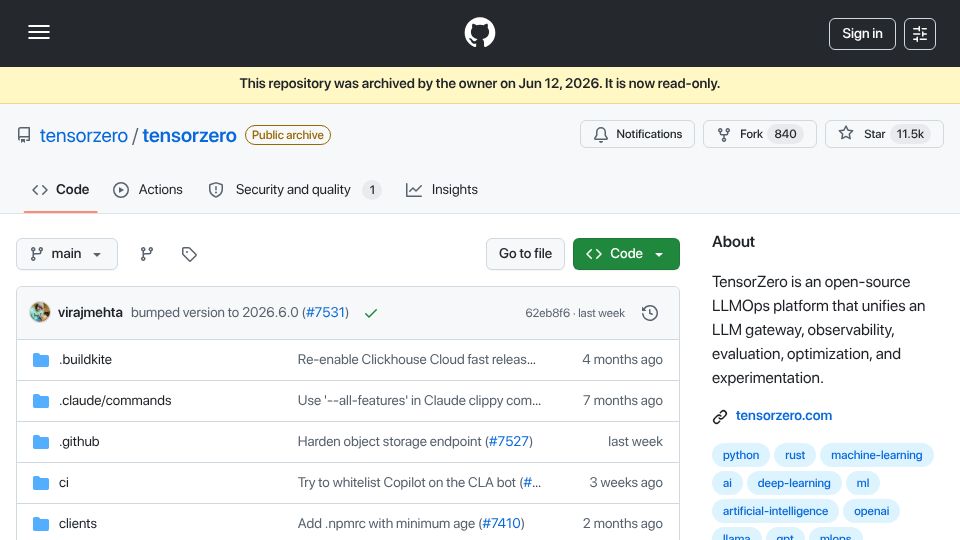
Task: Select the openai topic tag
Action: [872, 511]
